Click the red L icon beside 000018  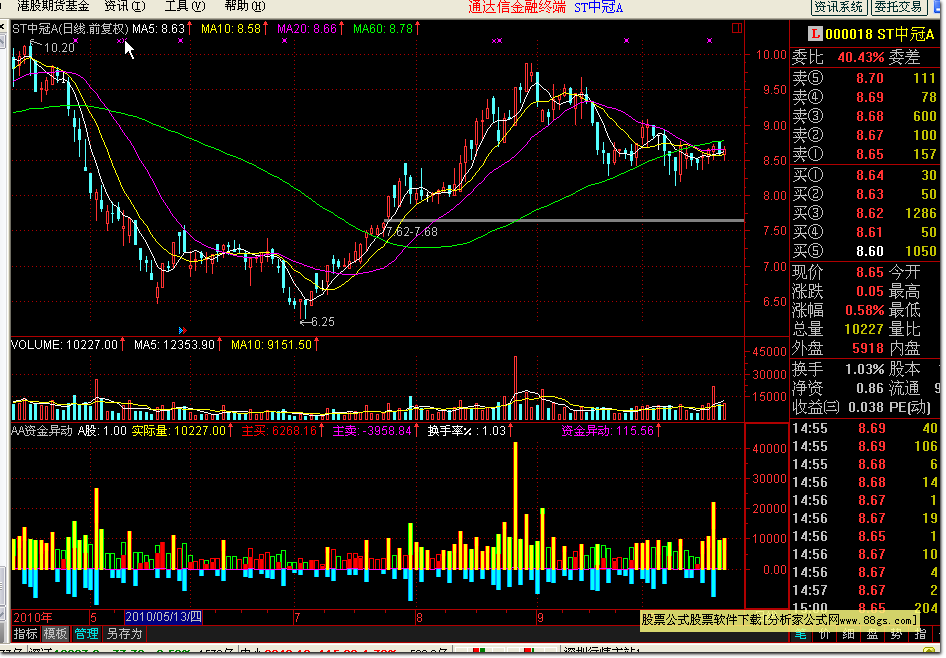pos(816,34)
